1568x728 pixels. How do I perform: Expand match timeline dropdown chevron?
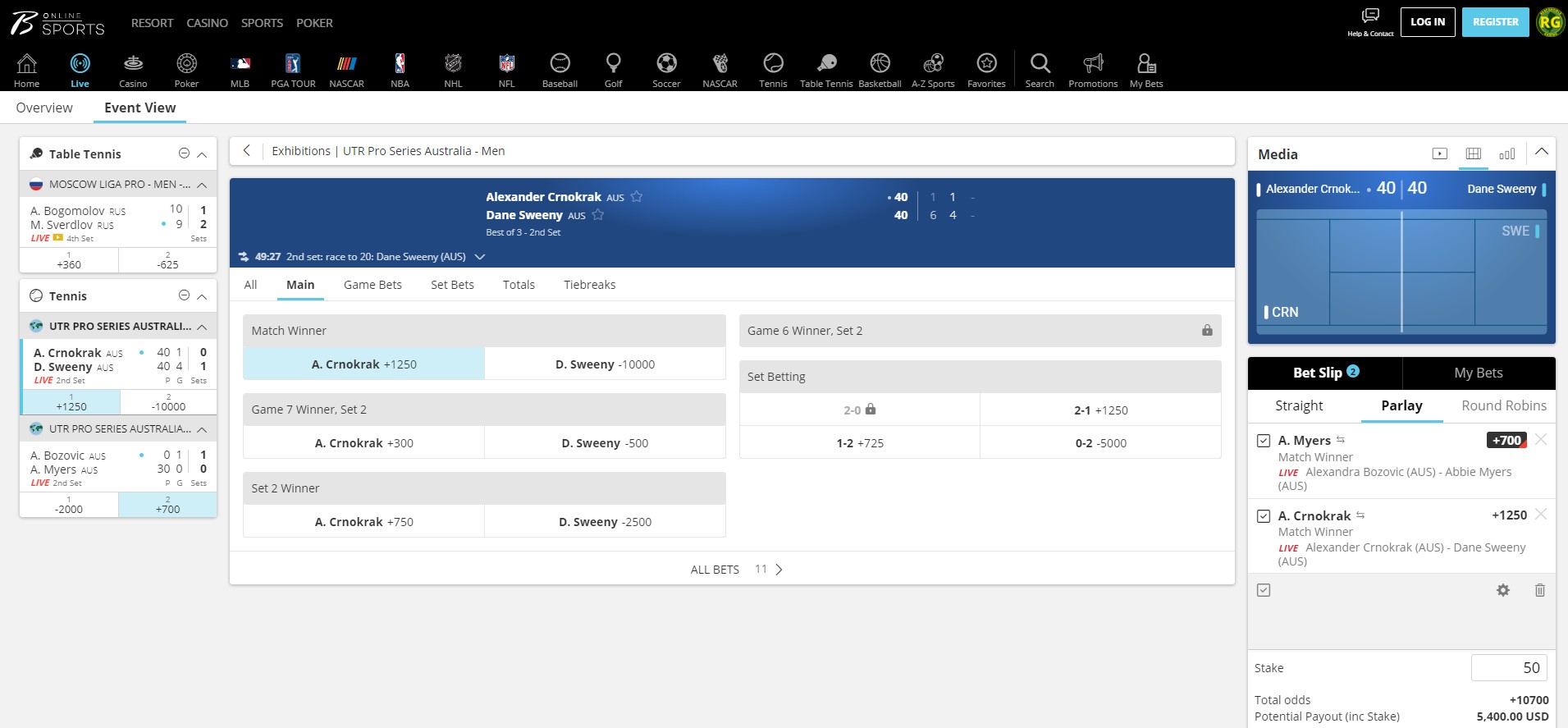pyautogui.click(x=480, y=257)
